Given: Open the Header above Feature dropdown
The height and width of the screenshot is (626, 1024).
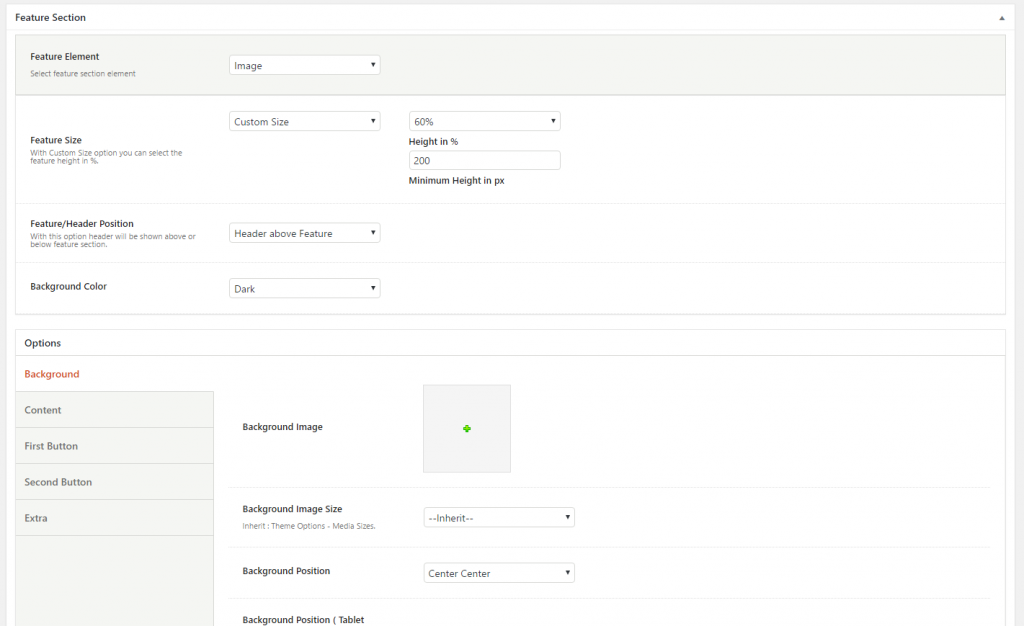Looking at the screenshot, I should pyautogui.click(x=304, y=233).
